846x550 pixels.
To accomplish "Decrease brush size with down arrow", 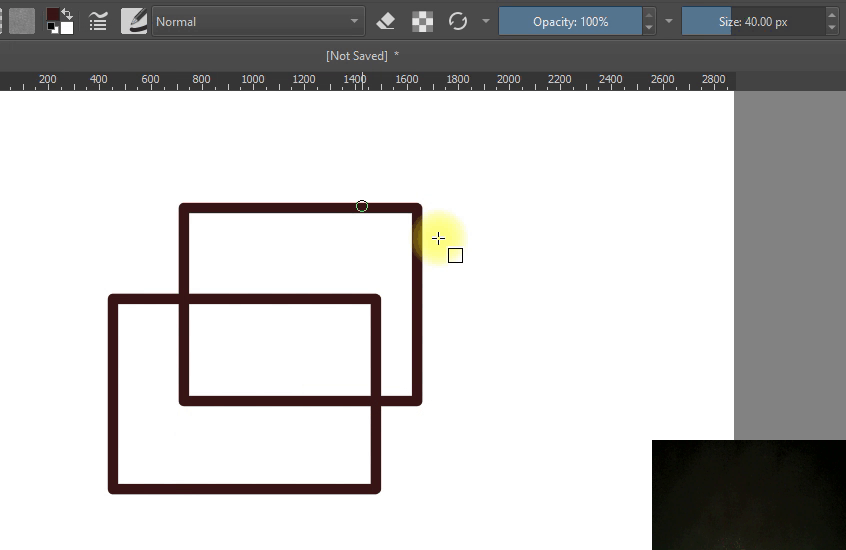I will [832, 28].
